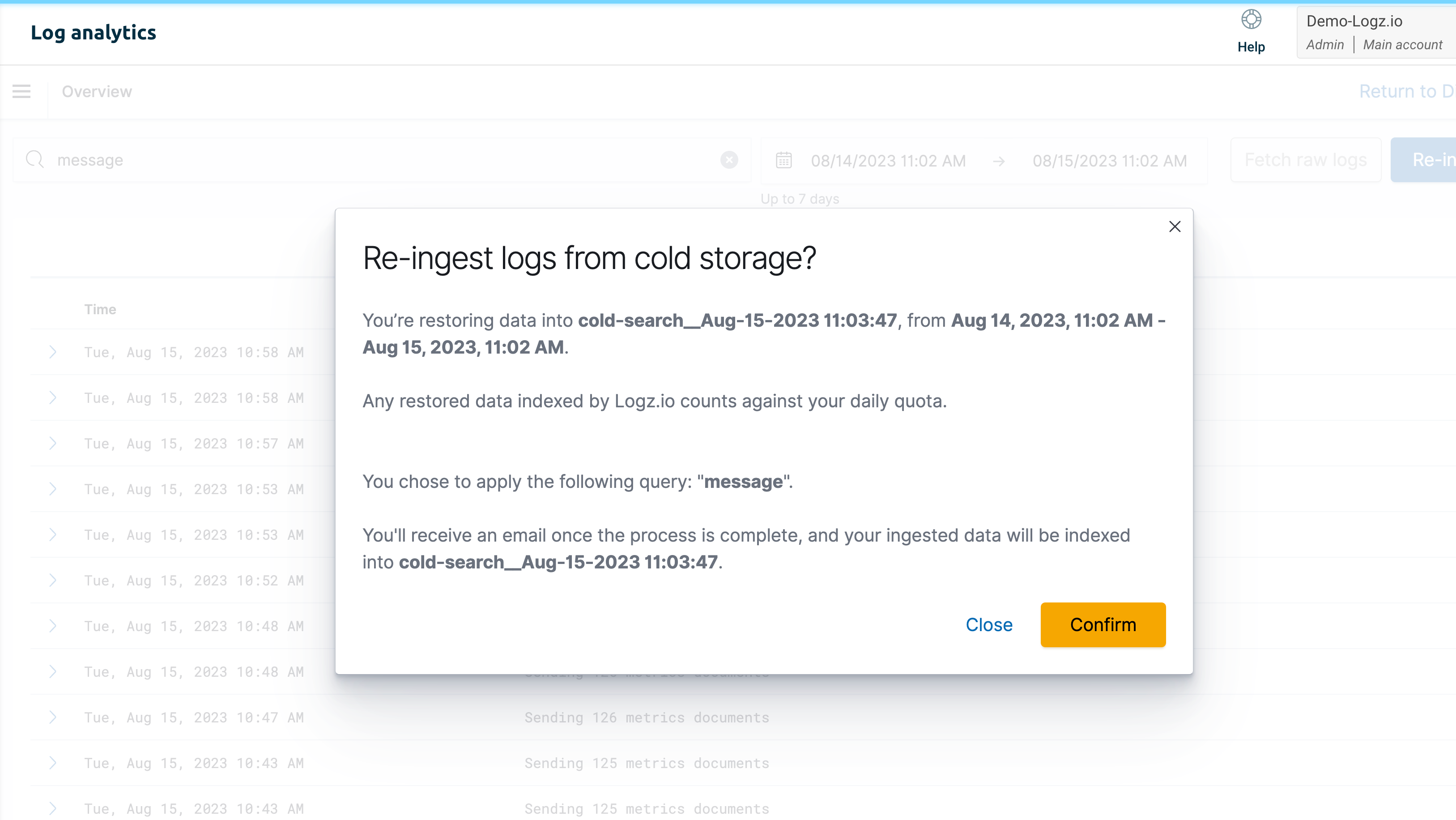Toggle the start date field
The height and width of the screenshot is (820, 1456).
(889, 160)
